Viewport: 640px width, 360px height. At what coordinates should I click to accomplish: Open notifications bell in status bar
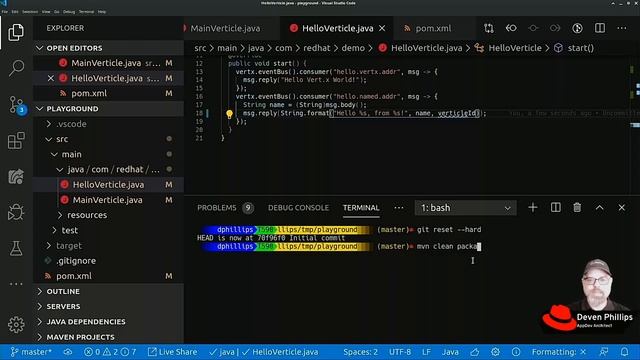tap(624, 352)
